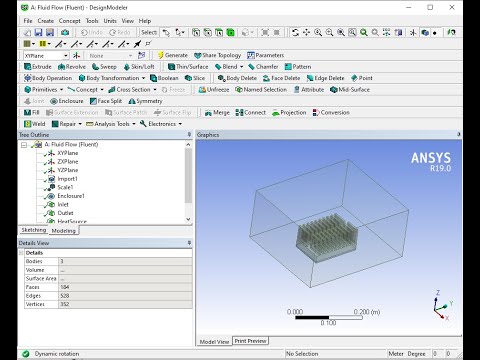480x360 pixels.
Task: Click the Save project disk icon
Action: [39, 32]
